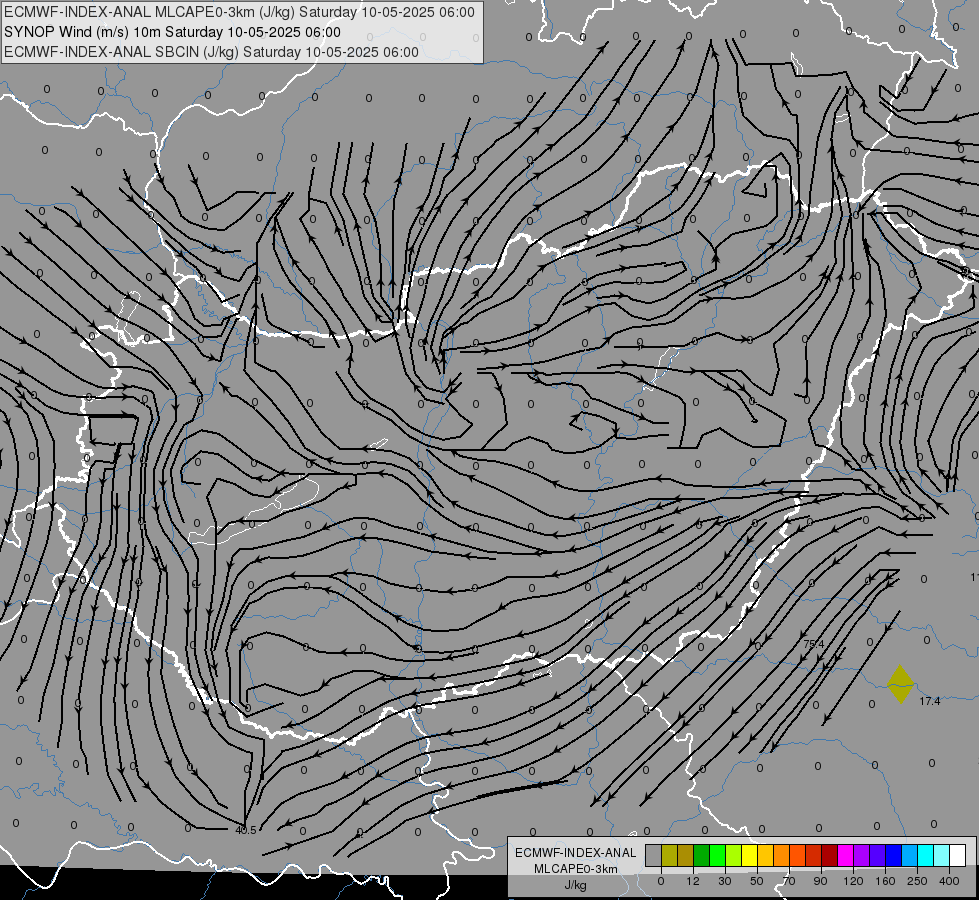Image resolution: width=979 pixels, height=900 pixels.
Task: Click the legend tick label 120
Action: [x=854, y=881]
